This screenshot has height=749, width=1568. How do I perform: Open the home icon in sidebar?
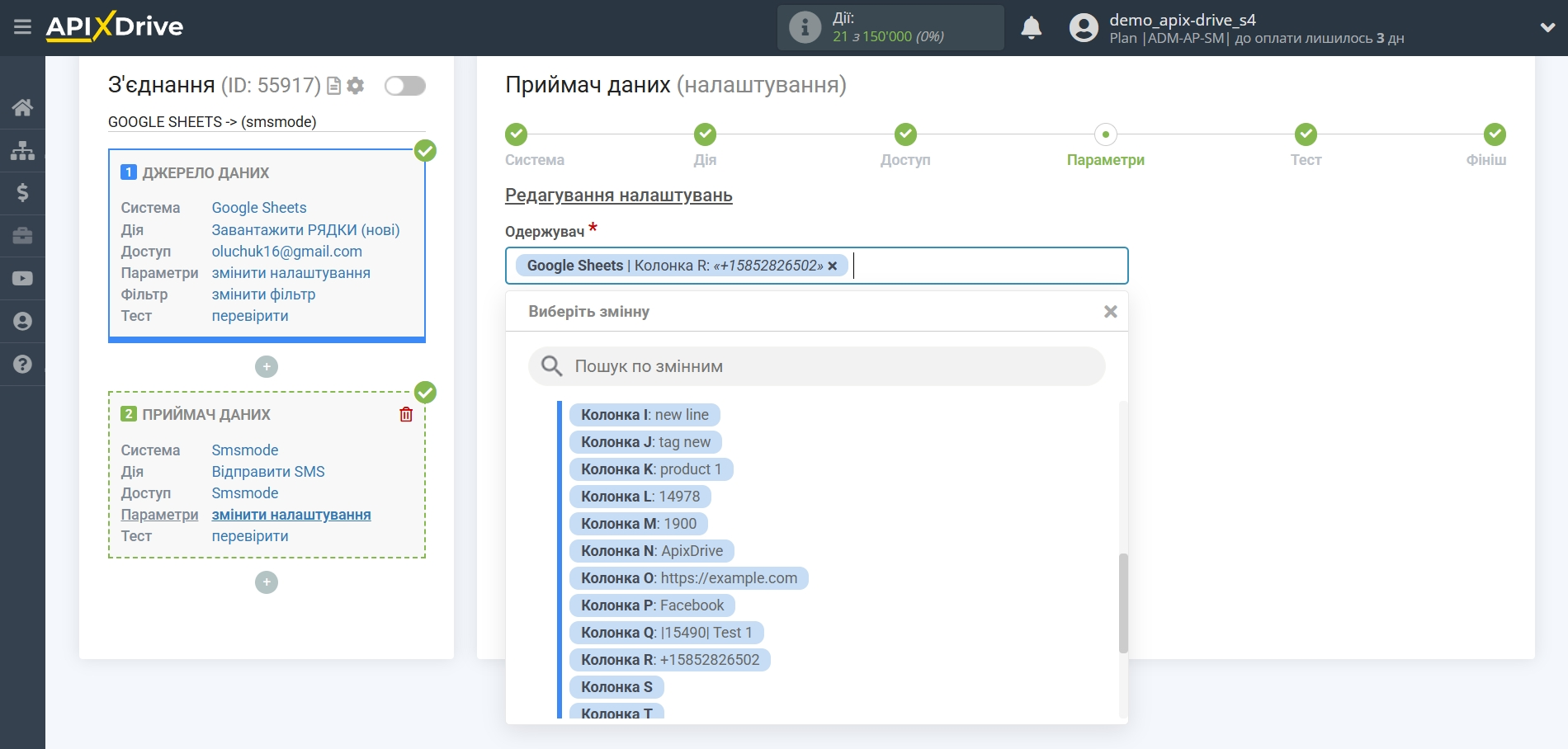(22, 107)
